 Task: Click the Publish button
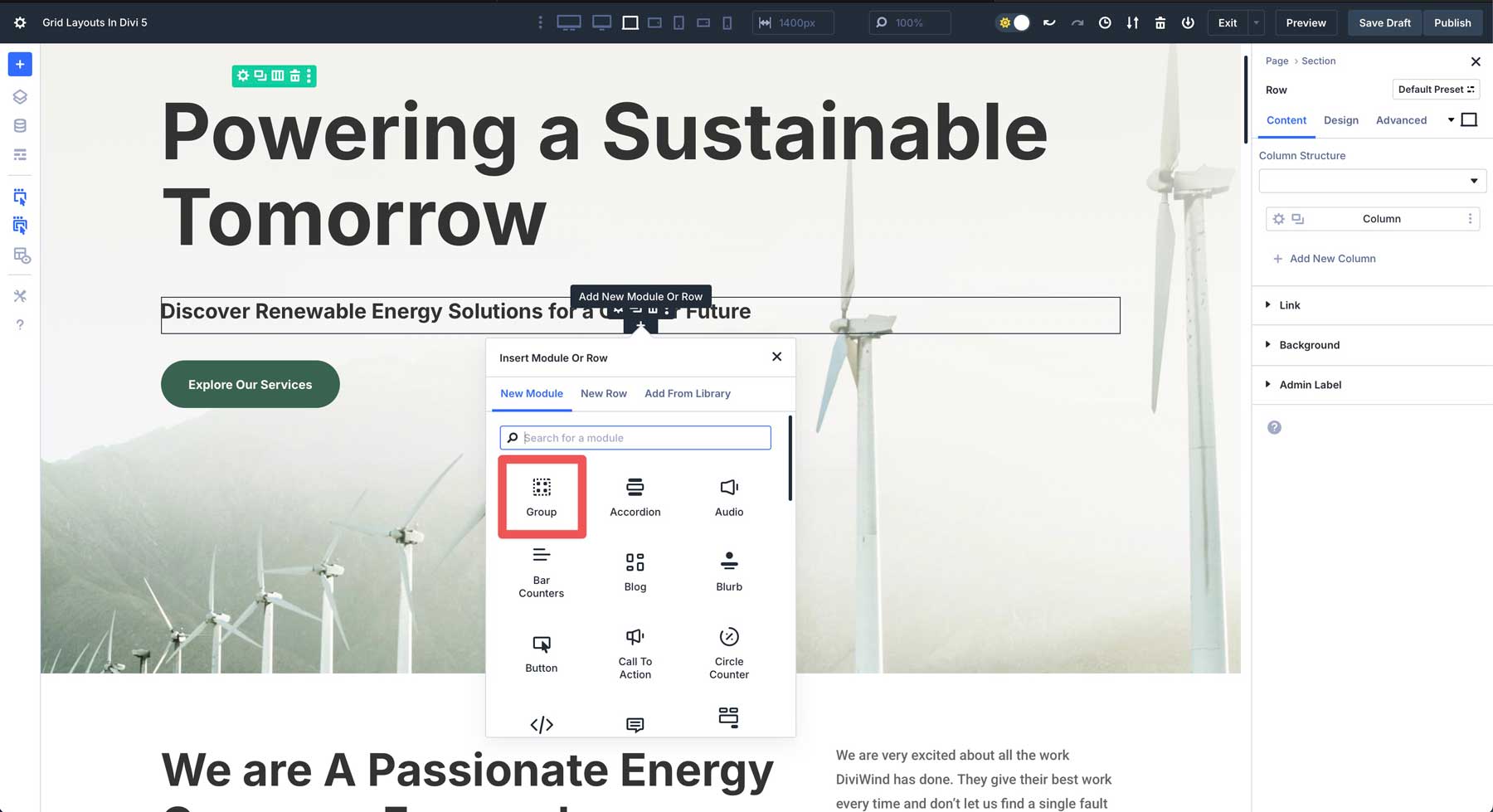click(1452, 22)
